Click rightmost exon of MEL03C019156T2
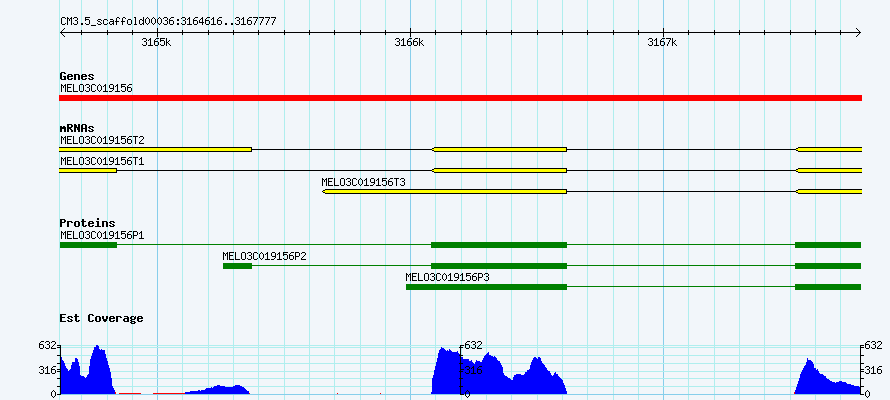Image resolution: width=890 pixels, height=400 pixels. (x=829, y=149)
